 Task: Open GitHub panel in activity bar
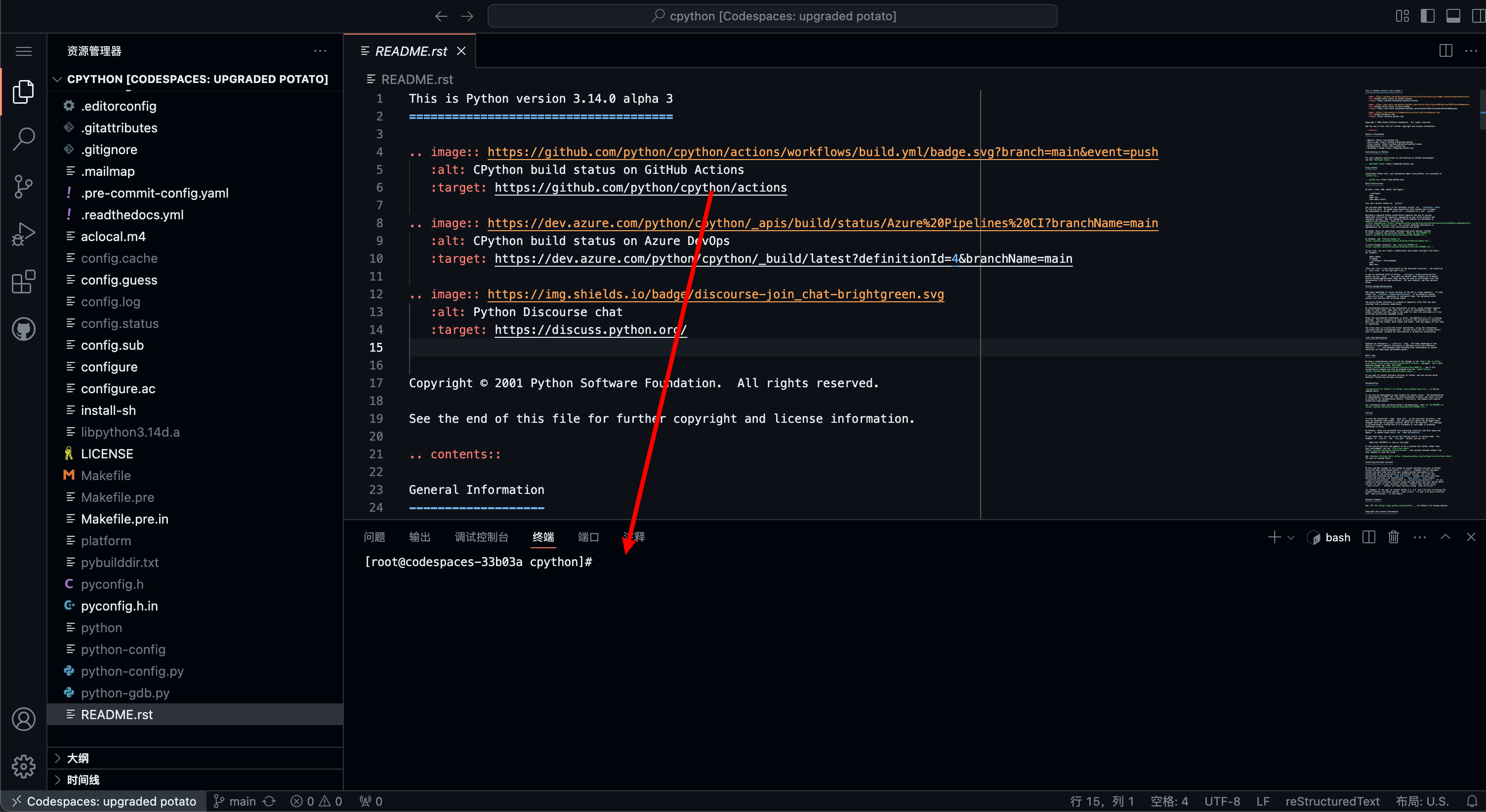(x=24, y=329)
